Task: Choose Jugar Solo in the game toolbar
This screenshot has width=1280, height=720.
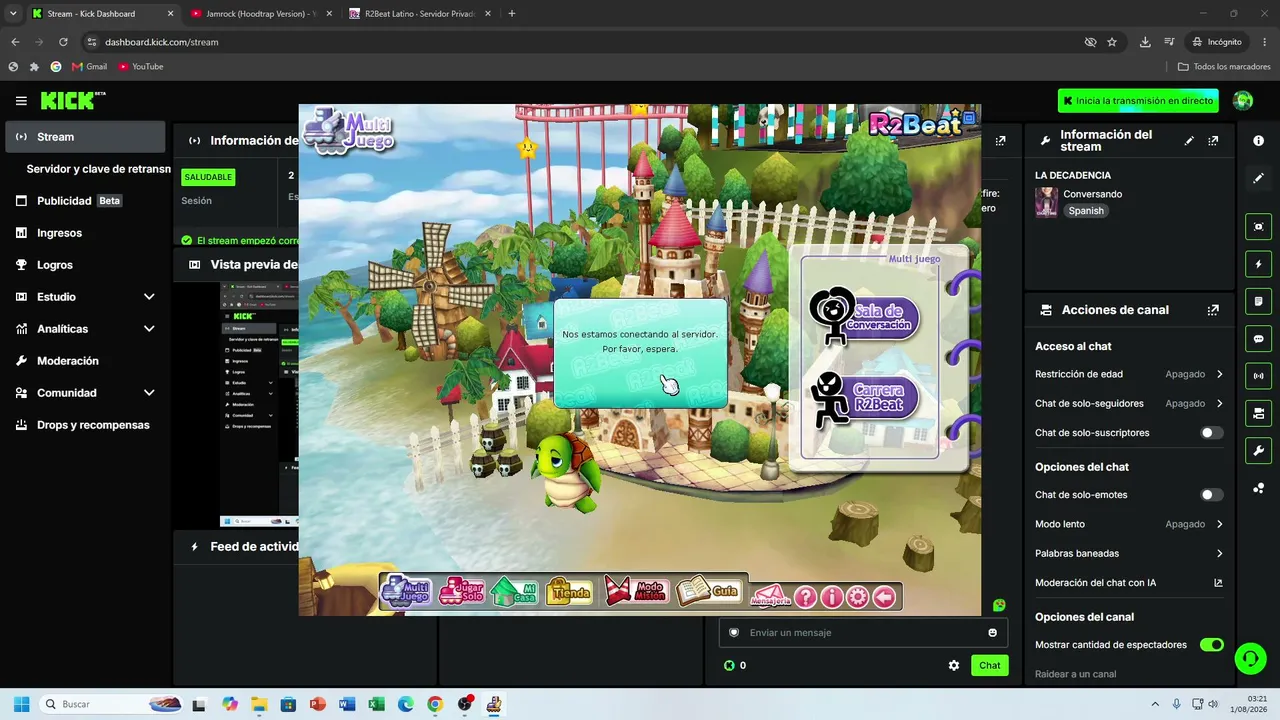Action: tap(461, 591)
